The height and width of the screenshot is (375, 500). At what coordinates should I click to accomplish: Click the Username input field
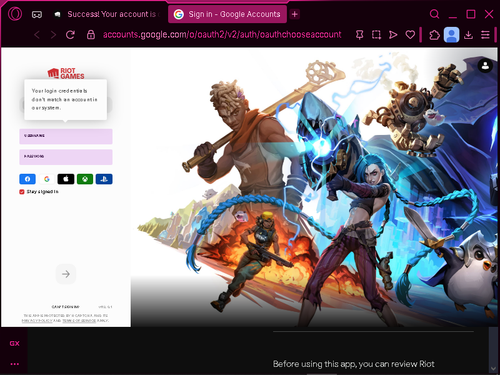pos(66,136)
